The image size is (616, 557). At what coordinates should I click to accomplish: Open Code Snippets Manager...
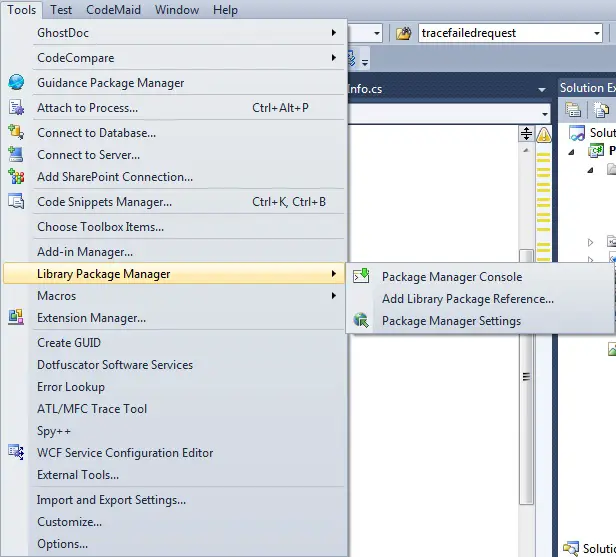175,202
